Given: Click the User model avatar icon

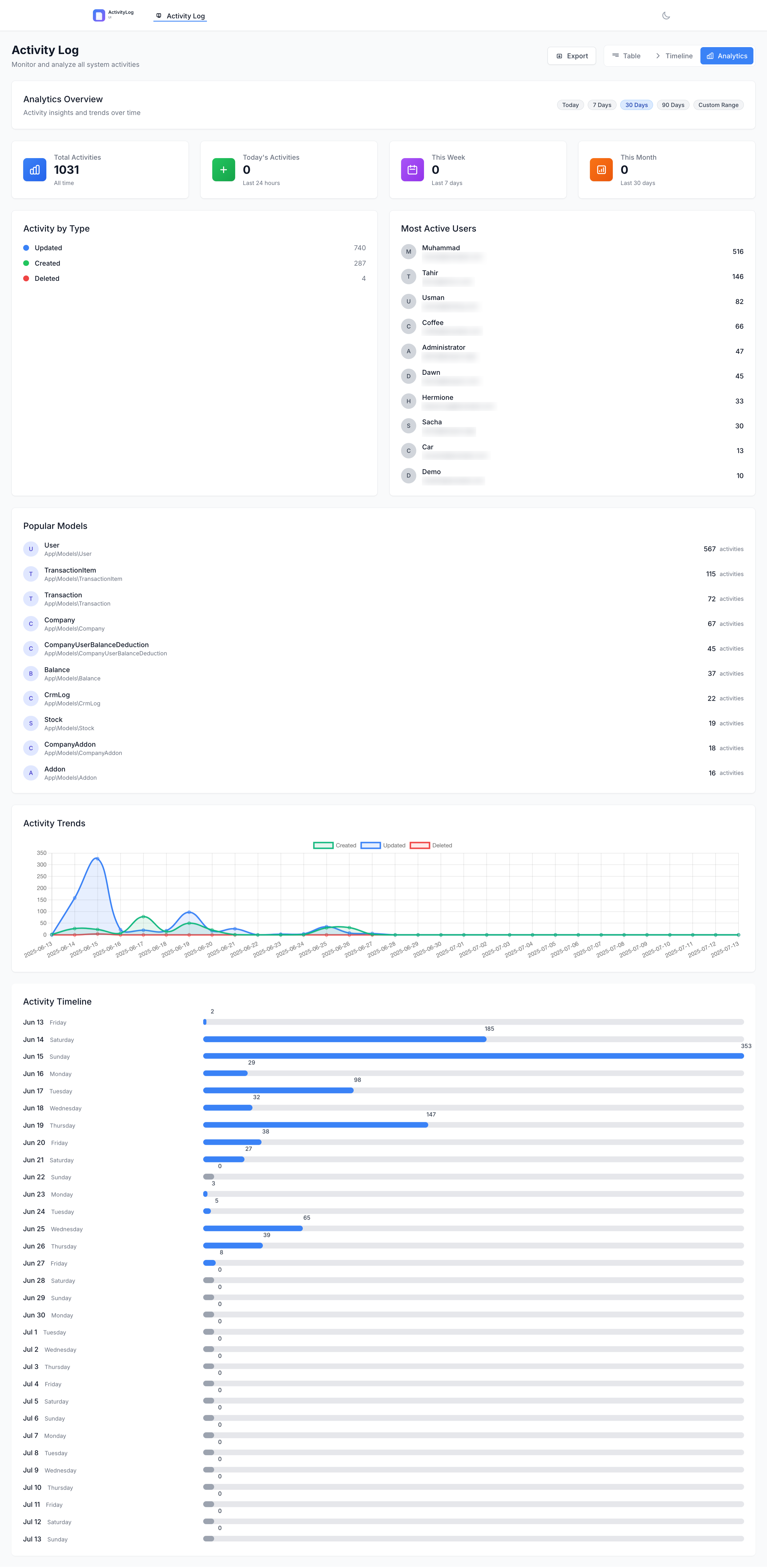Looking at the screenshot, I should pyautogui.click(x=31, y=549).
